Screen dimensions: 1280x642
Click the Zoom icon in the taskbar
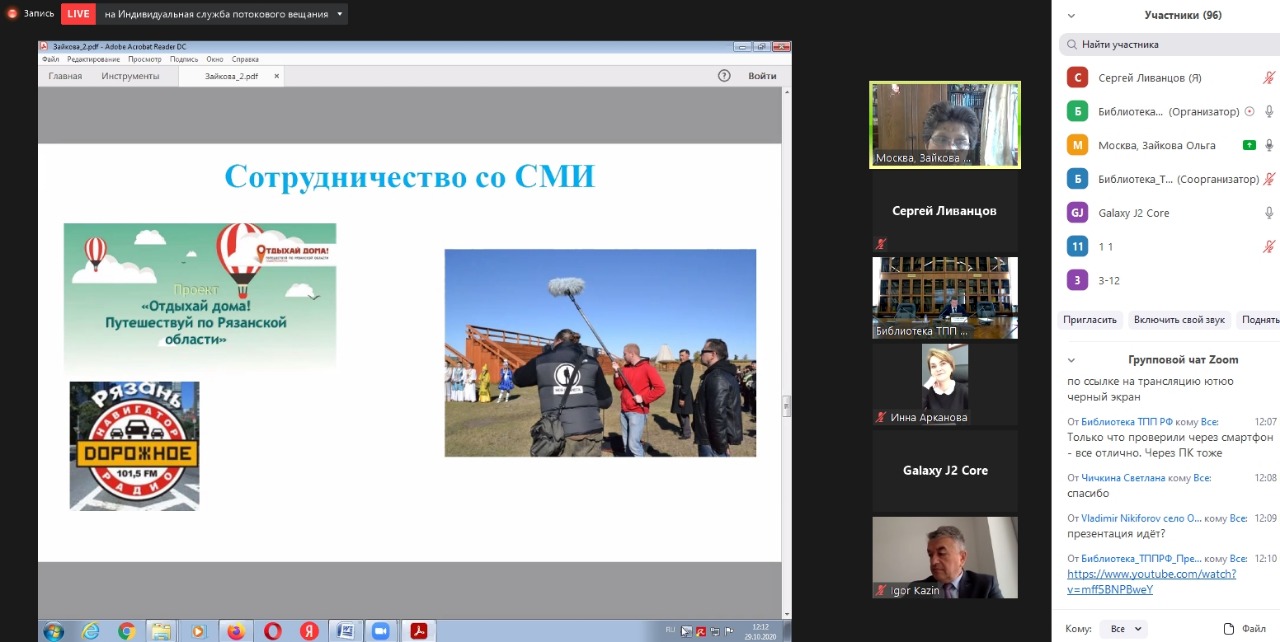point(380,631)
